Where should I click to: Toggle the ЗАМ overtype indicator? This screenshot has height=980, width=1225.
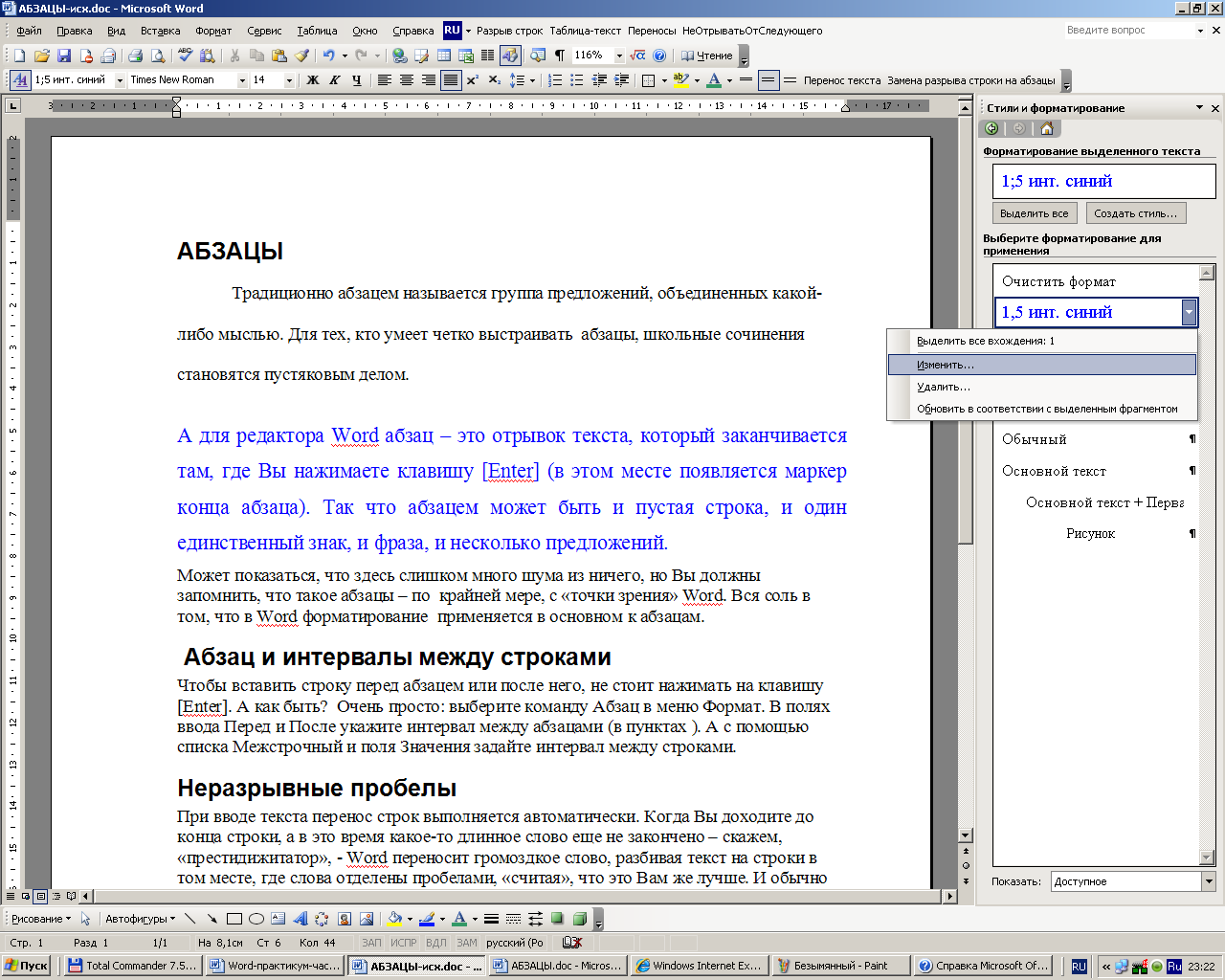click(x=467, y=943)
